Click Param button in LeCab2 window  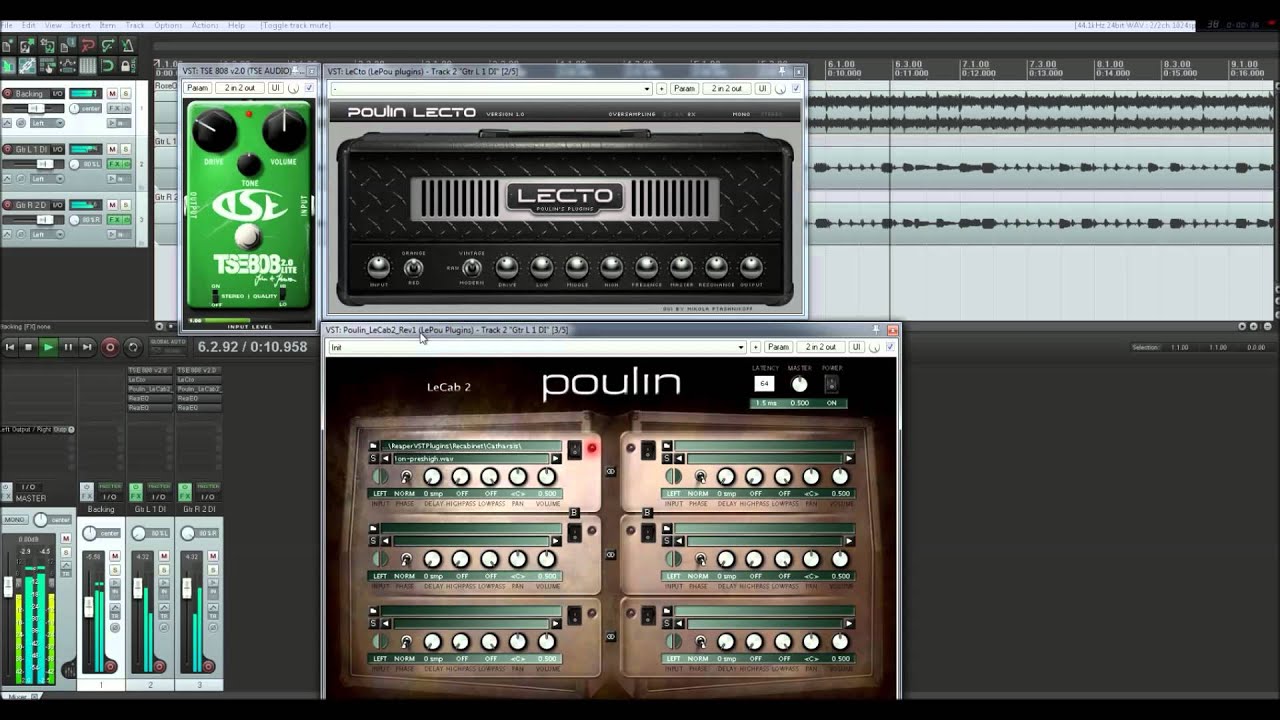point(778,347)
